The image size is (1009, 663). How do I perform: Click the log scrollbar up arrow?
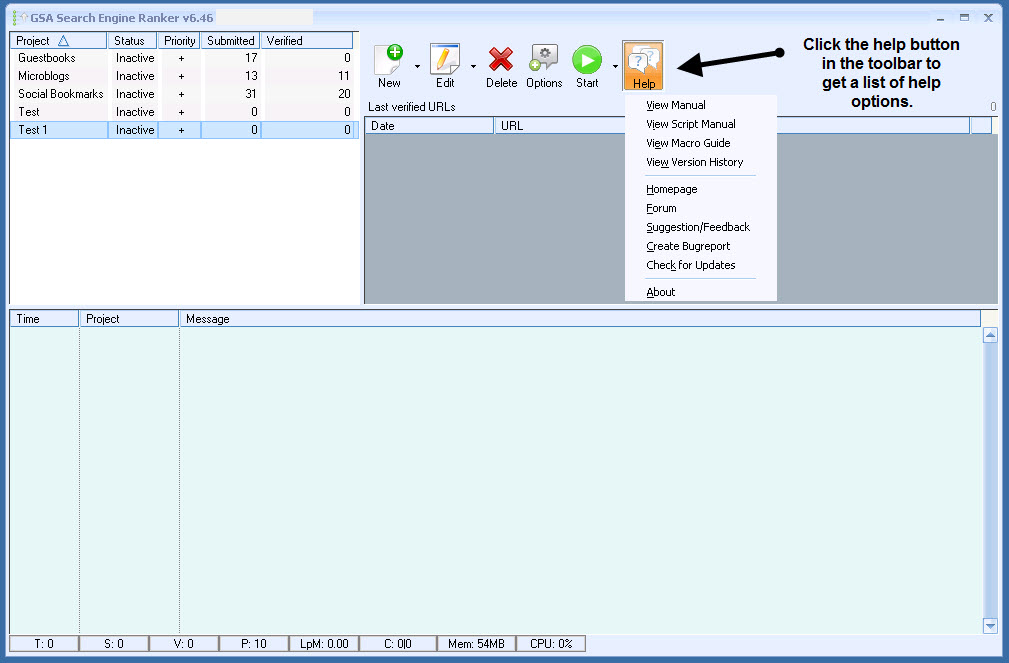(990, 336)
